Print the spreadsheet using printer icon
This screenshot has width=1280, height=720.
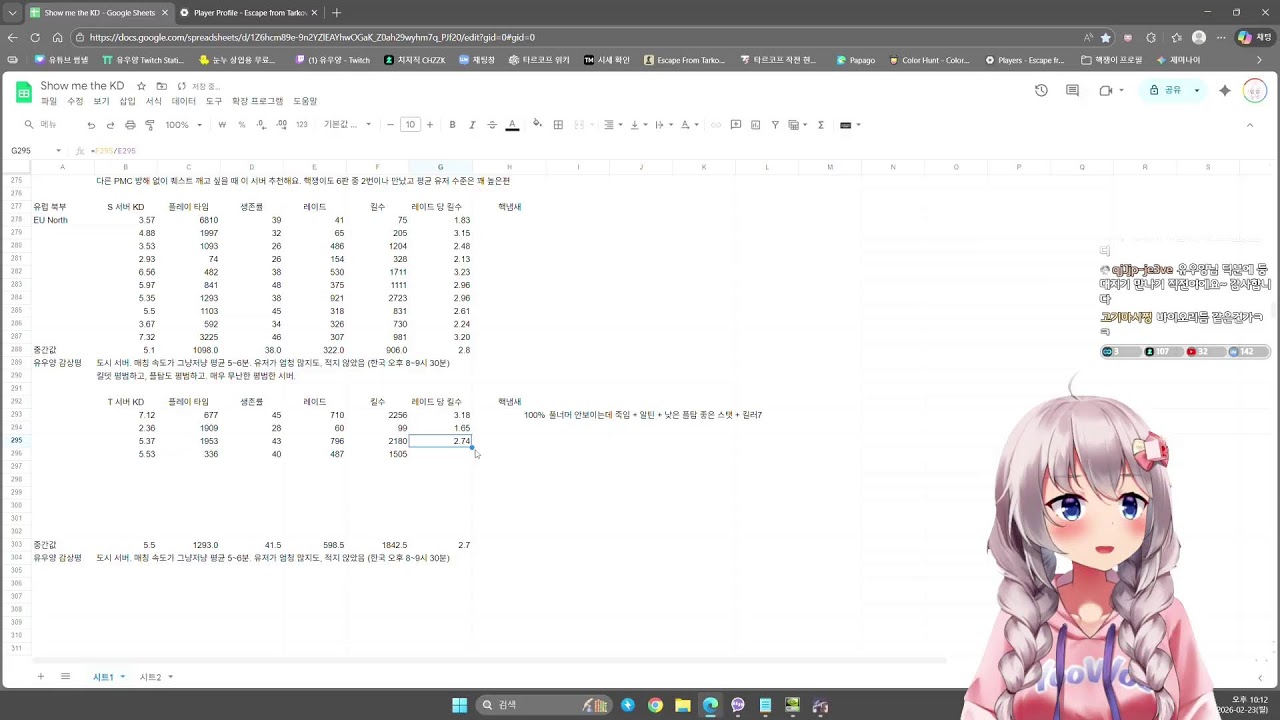(130, 125)
